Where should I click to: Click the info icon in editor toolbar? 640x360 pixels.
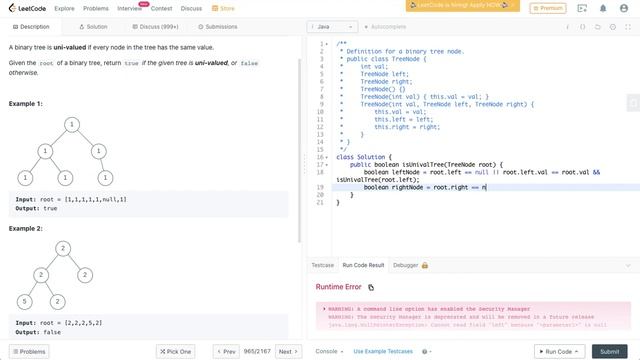coord(567,27)
